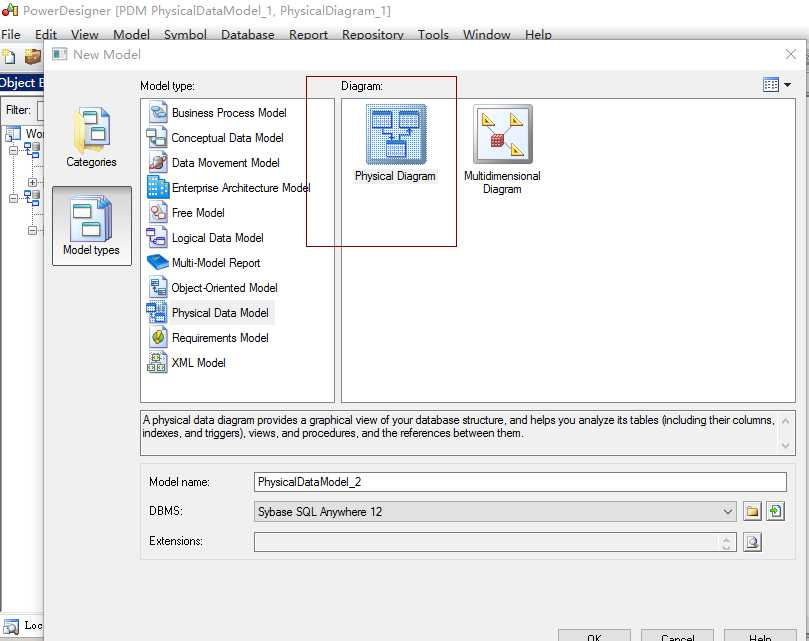
Task: Open the View menu
Action: (x=85, y=35)
